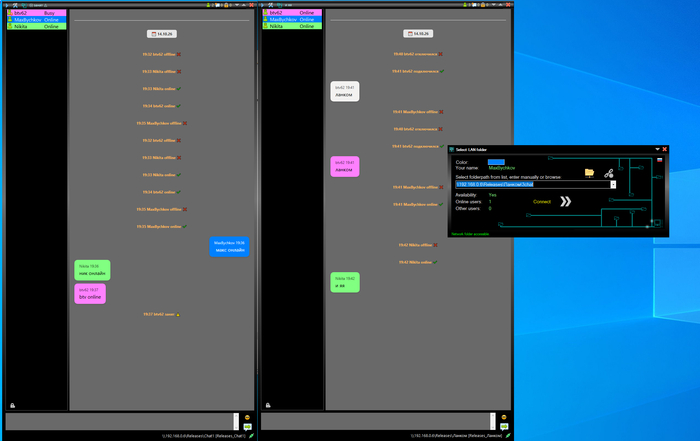The image size is (700, 441).
Task: Click message text box in left chat window
Action: coord(119,421)
